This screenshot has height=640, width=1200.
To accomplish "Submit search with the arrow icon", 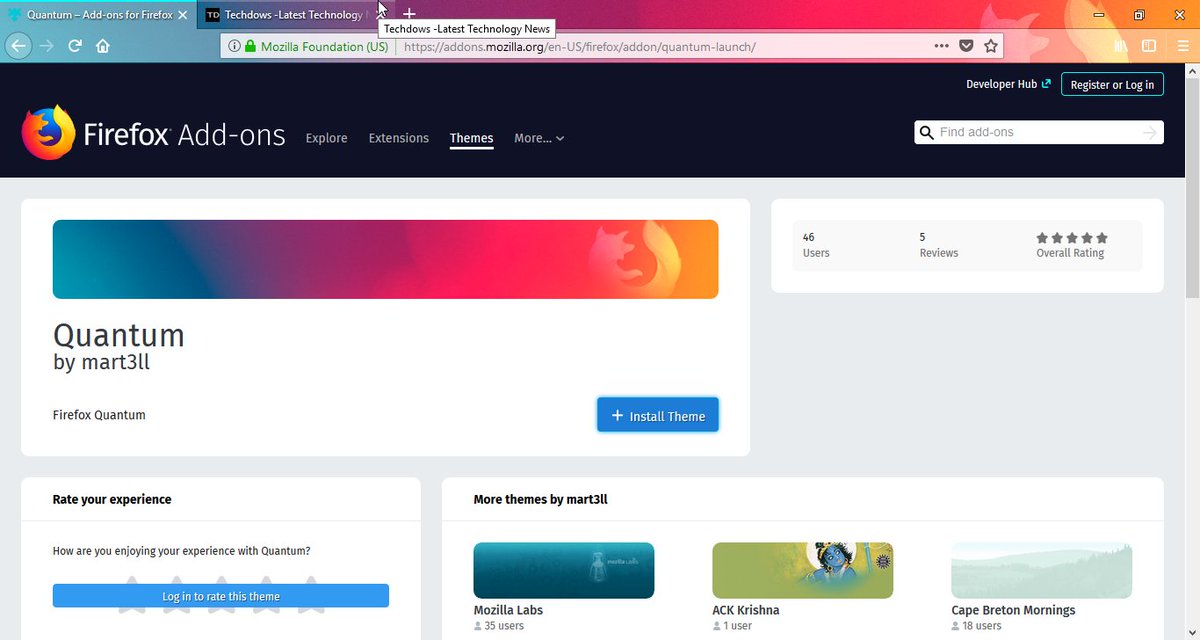I will [1149, 132].
